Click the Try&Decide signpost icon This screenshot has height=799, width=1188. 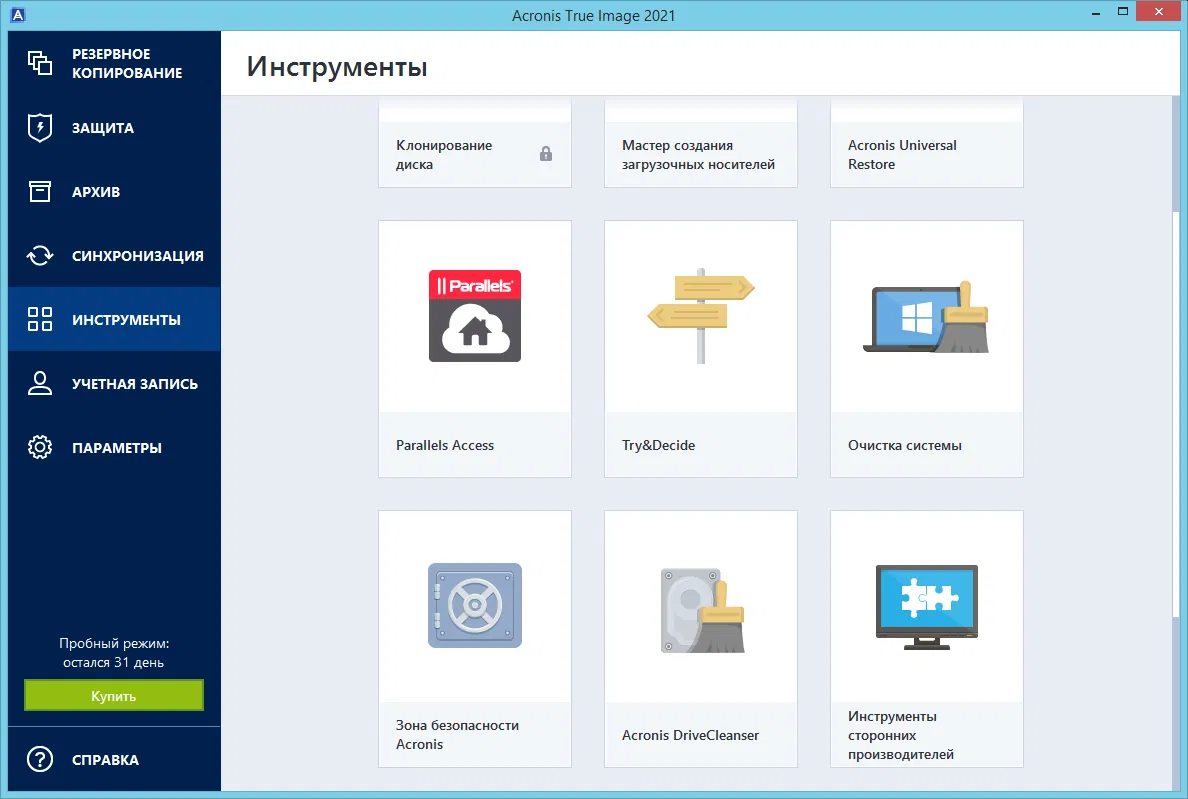point(701,316)
